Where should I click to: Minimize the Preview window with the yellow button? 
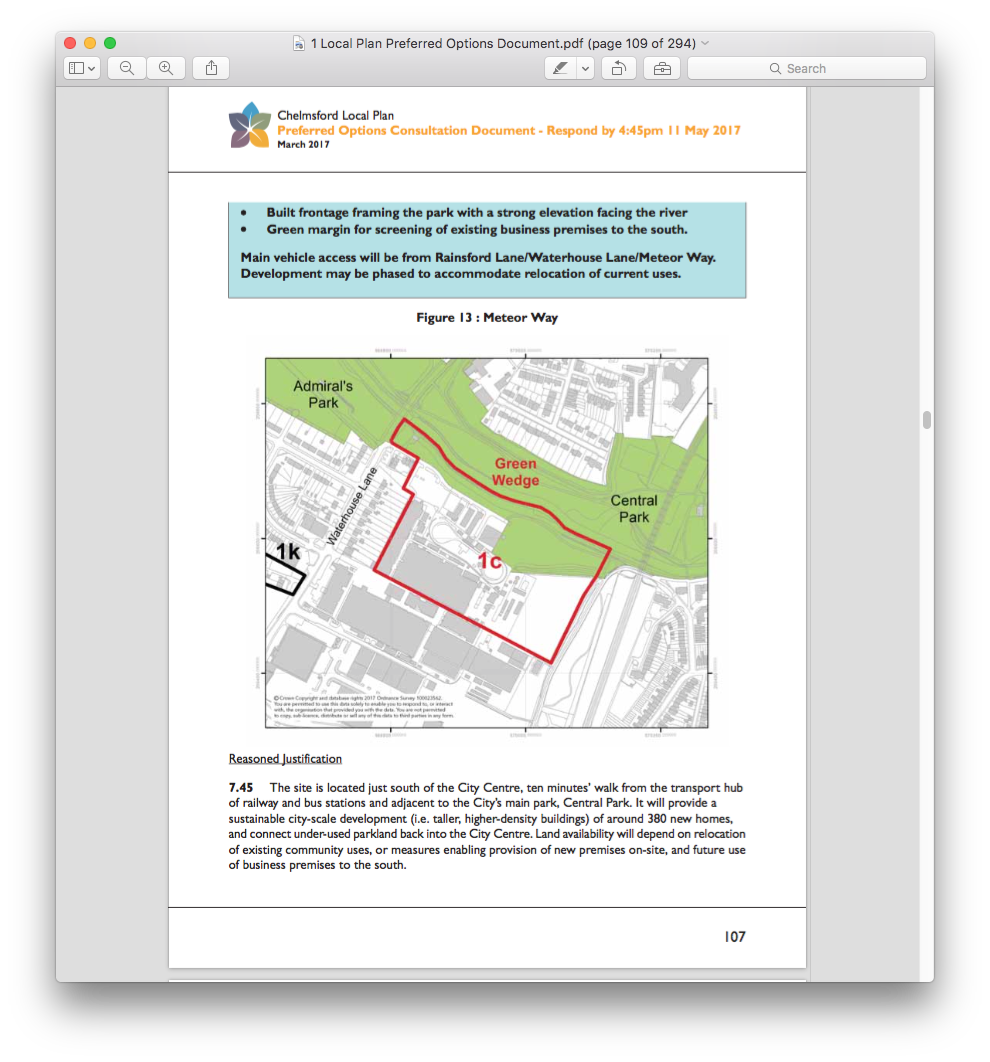point(90,43)
